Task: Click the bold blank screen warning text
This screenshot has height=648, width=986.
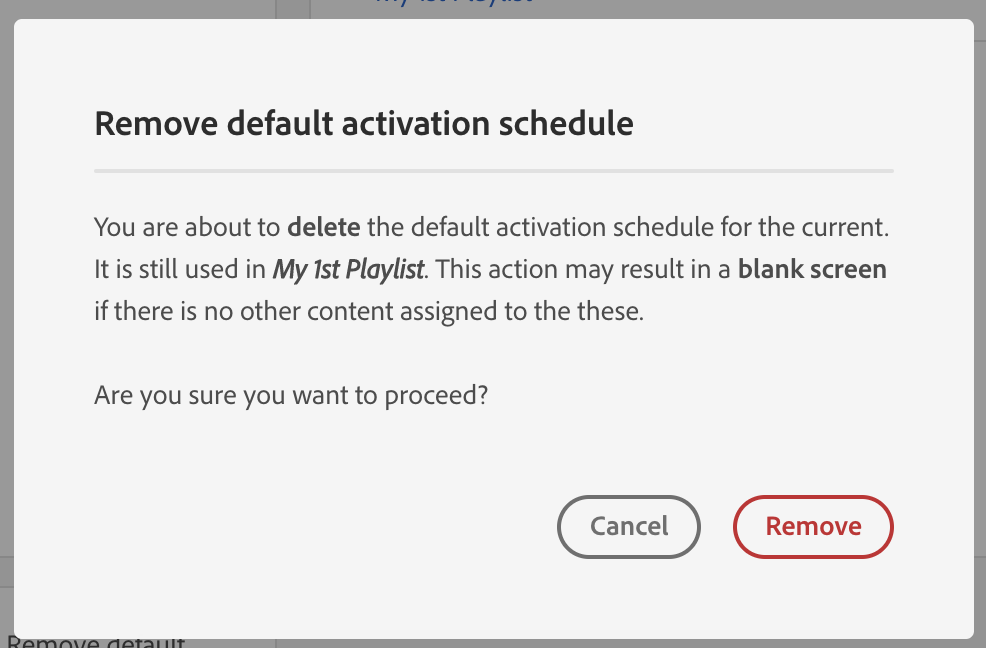Action: (x=812, y=269)
